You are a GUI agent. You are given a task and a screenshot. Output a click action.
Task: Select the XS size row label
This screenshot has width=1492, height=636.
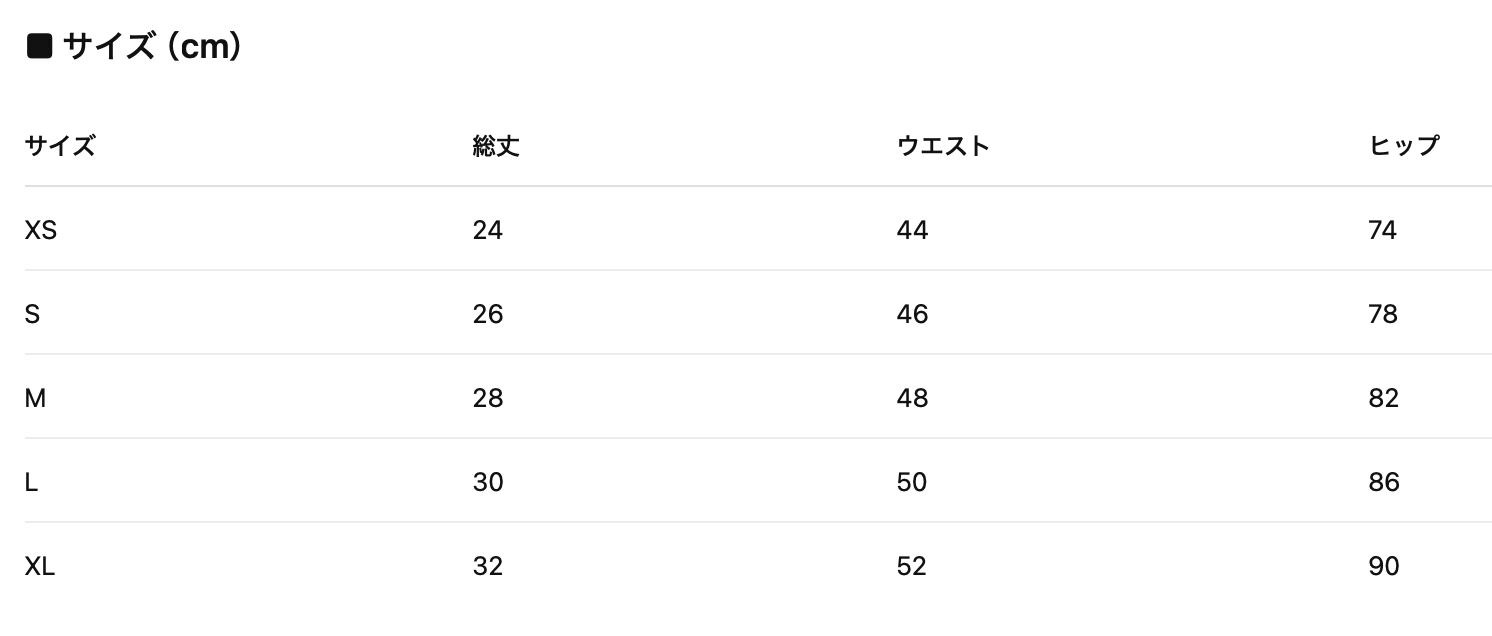[41, 231]
